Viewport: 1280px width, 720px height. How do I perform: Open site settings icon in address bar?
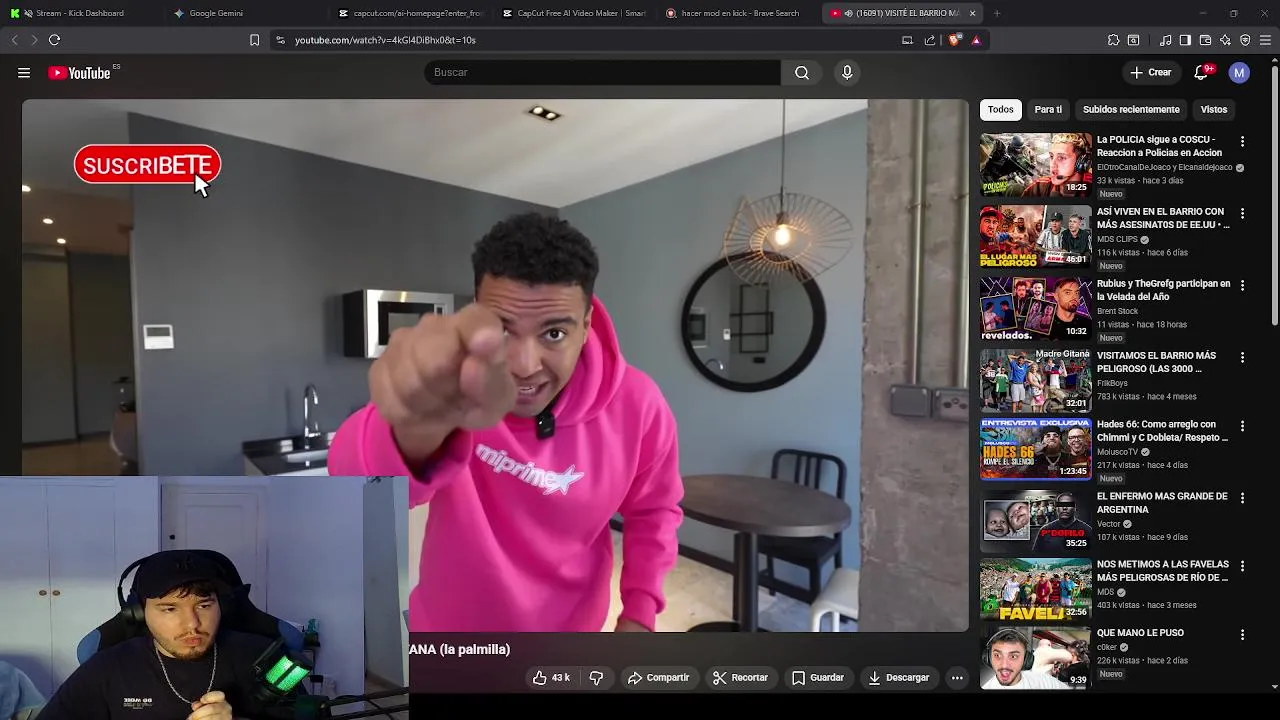(280, 40)
